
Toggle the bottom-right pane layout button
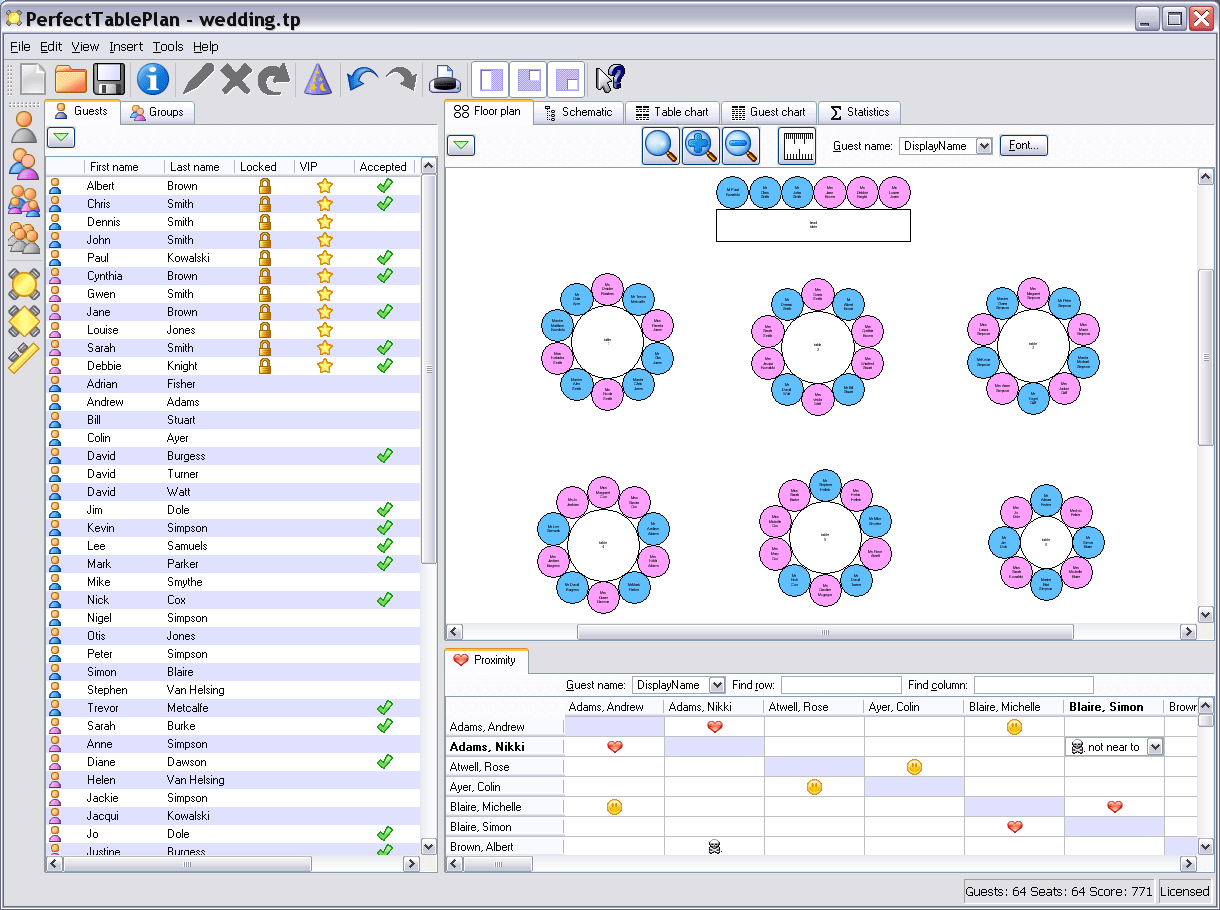coord(566,79)
